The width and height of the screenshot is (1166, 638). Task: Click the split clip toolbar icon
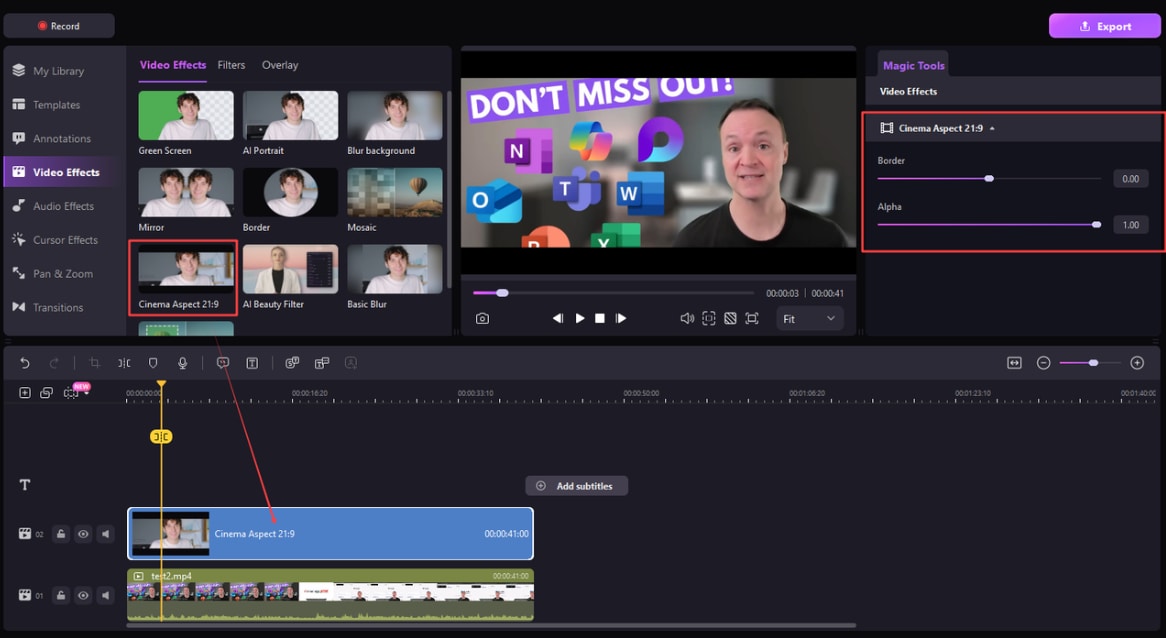[x=123, y=363]
